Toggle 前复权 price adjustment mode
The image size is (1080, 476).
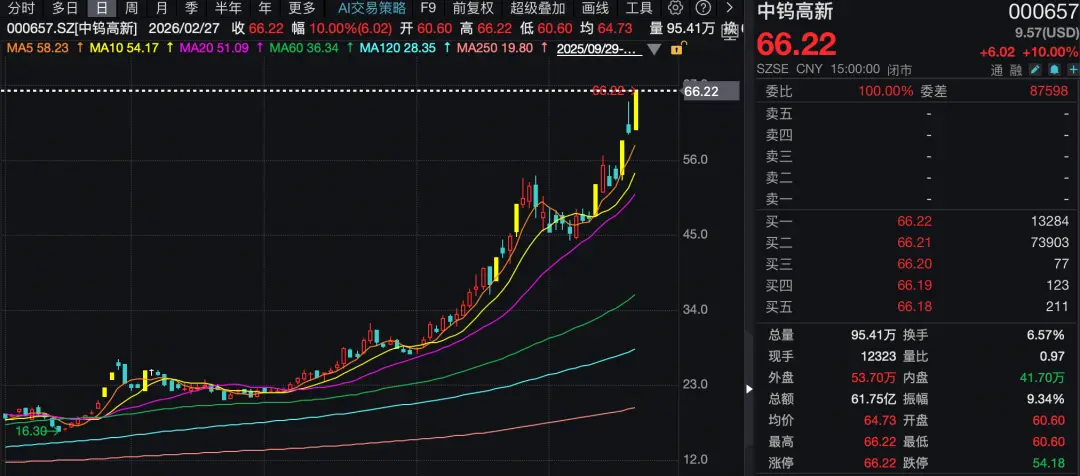[473, 8]
